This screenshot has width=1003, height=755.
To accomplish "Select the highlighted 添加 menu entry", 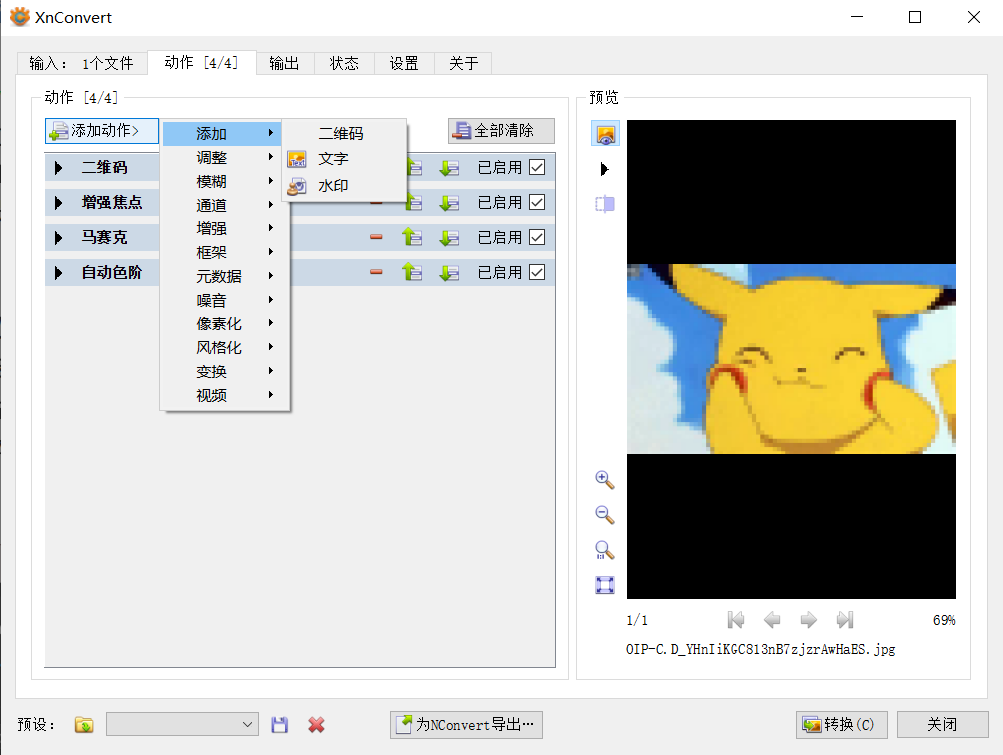I will pyautogui.click(x=221, y=134).
